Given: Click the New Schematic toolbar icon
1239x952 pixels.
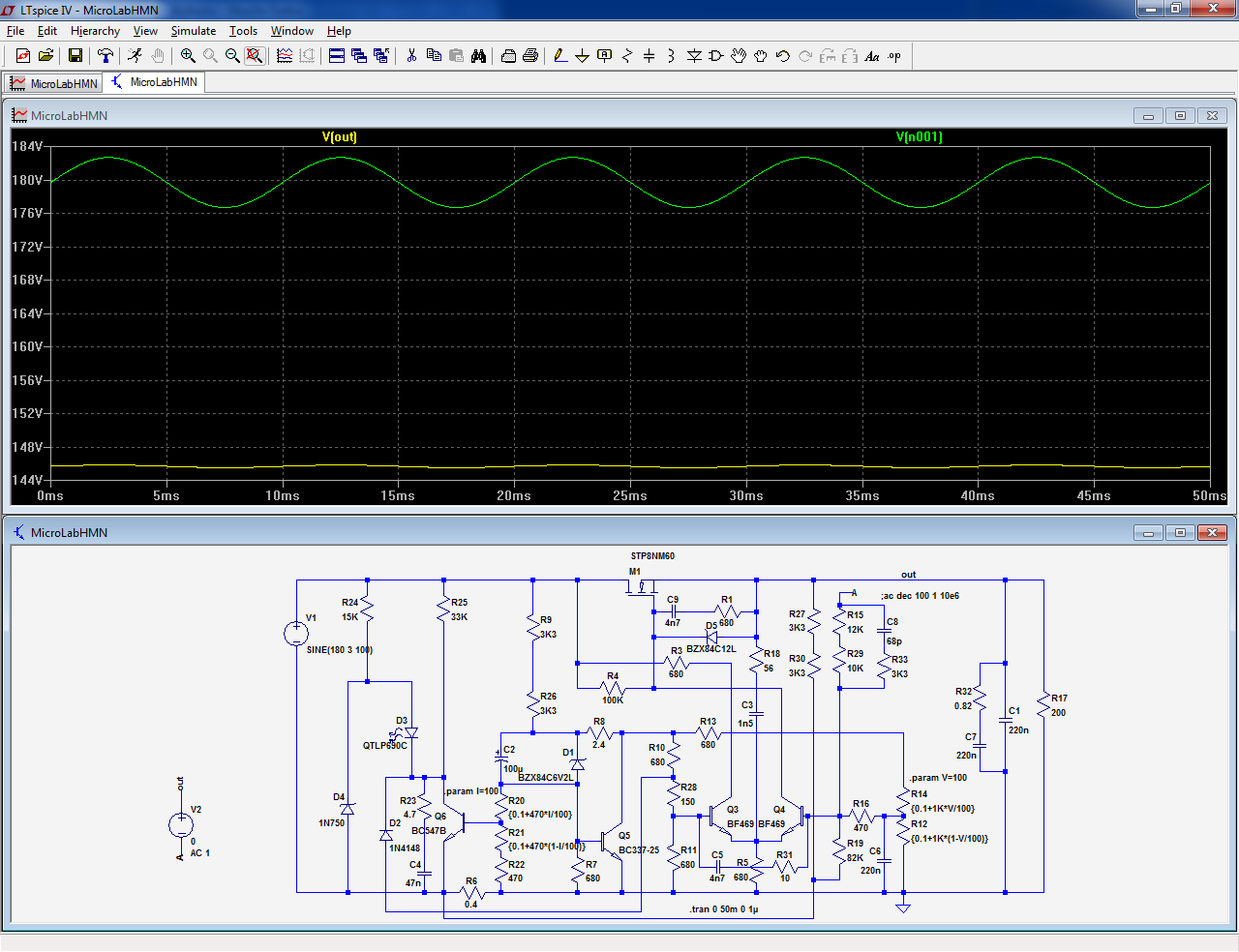Looking at the screenshot, I should [23, 56].
